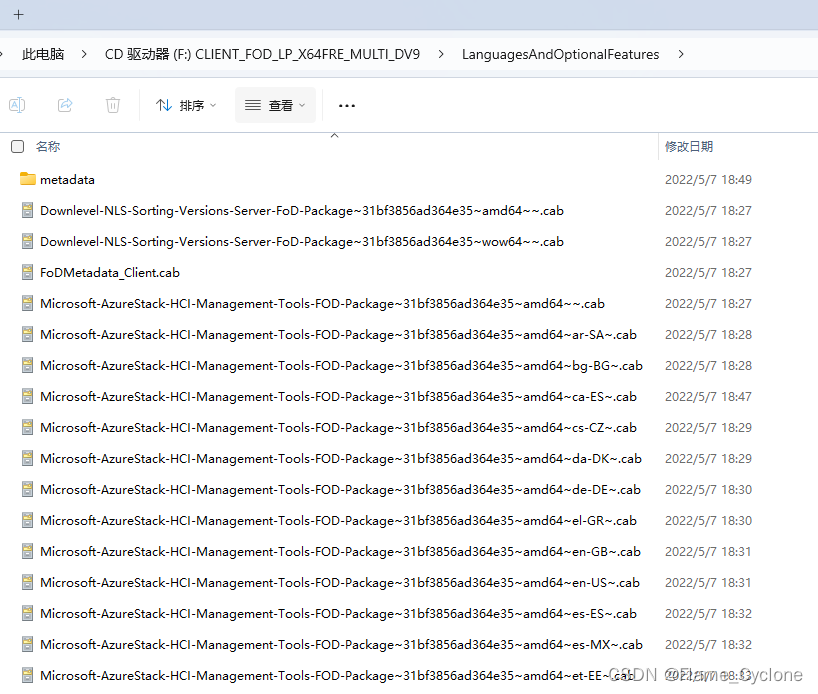
Task: Expand chevron after LanguagesAndOptionalFeatures breadcrumb
Action: [681, 54]
